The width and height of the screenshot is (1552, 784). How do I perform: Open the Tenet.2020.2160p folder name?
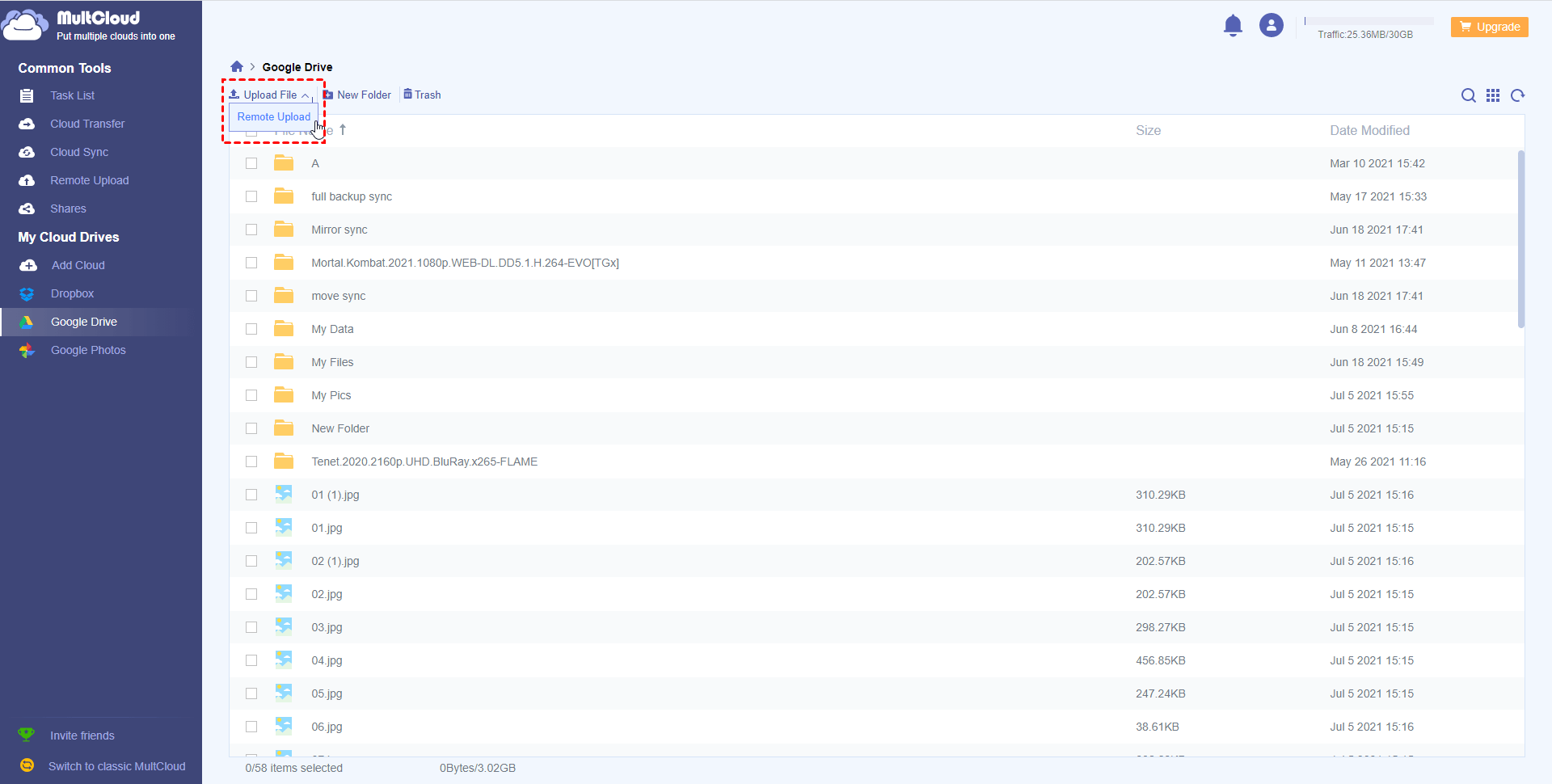click(x=424, y=462)
